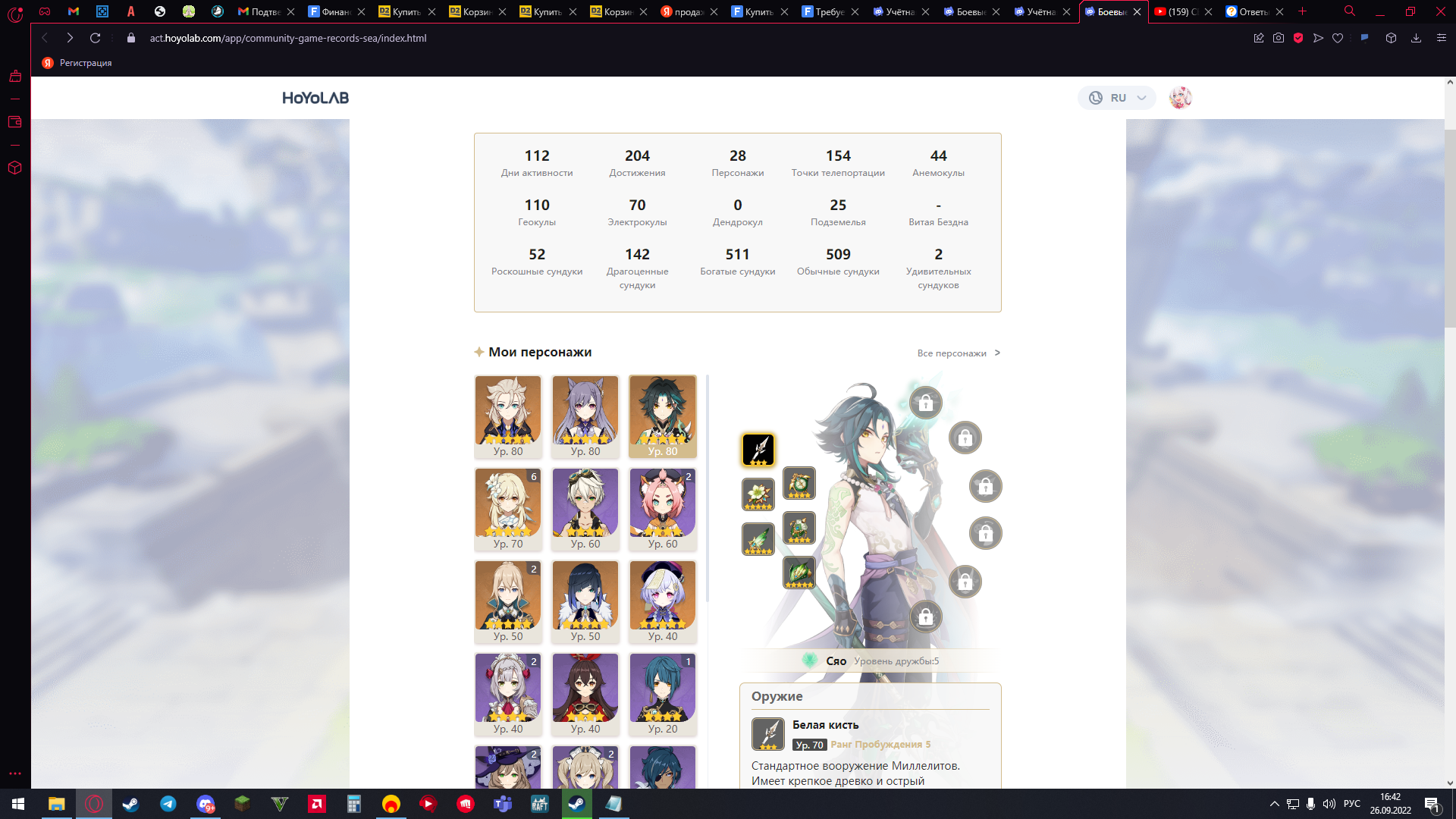Show hidden tray icons chevron

click(x=1275, y=804)
